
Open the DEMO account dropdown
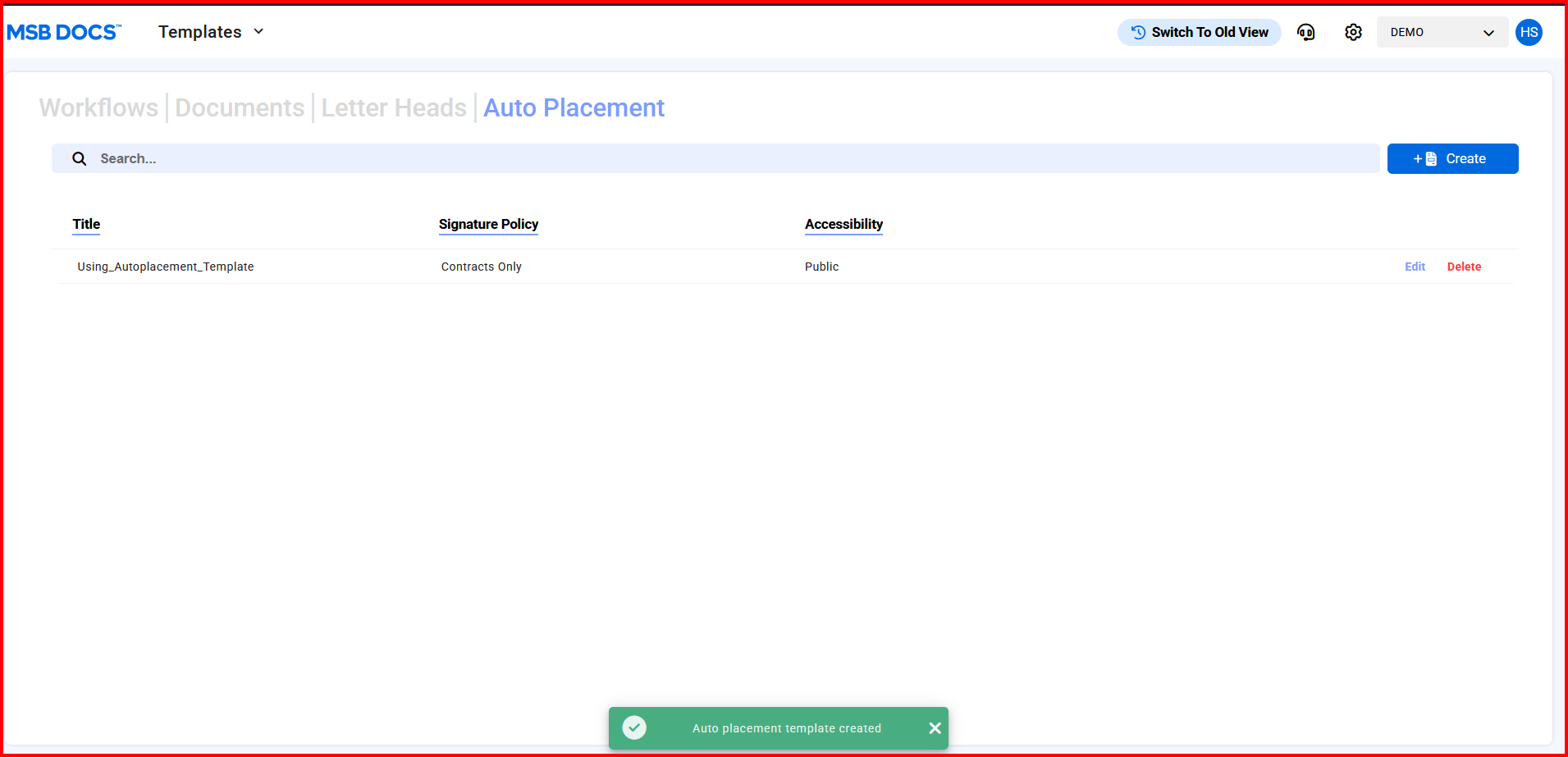[1442, 32]
